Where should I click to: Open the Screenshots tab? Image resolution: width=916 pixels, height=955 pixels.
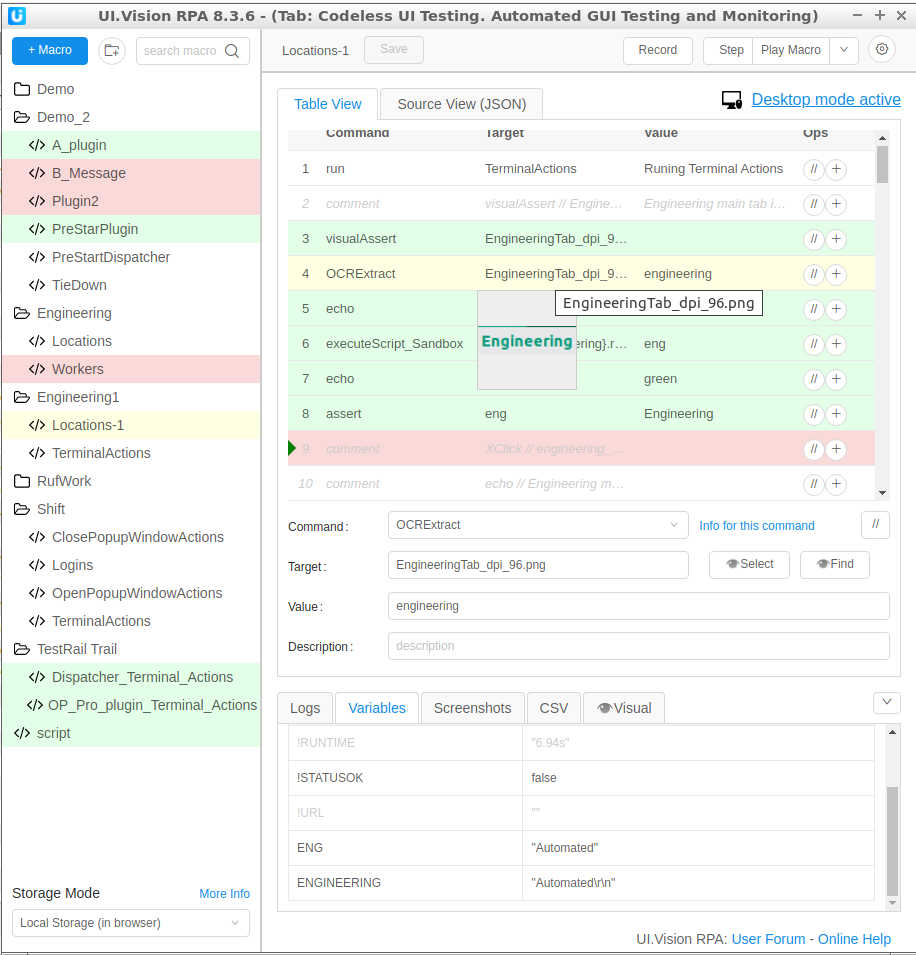472,708
